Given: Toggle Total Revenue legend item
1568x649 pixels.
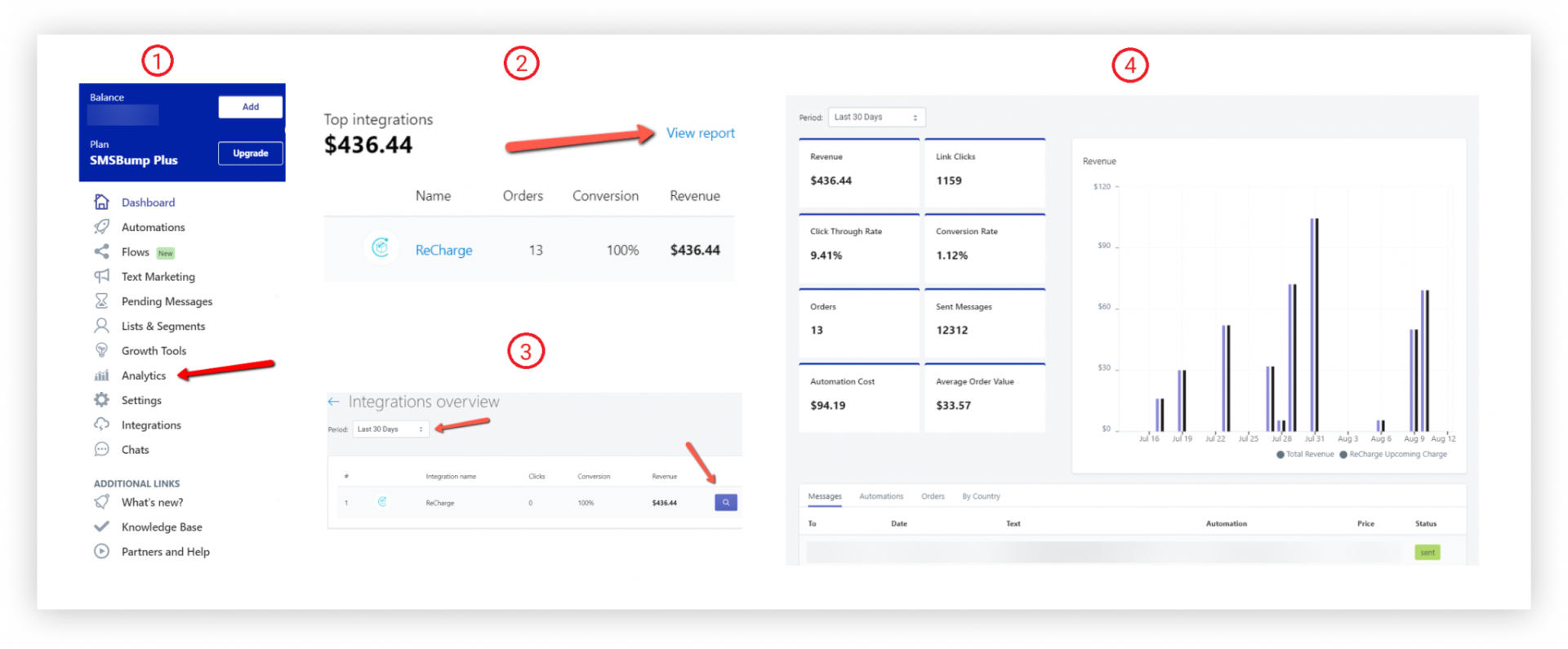Looking at the screenshot, I should pos(1305,455).
